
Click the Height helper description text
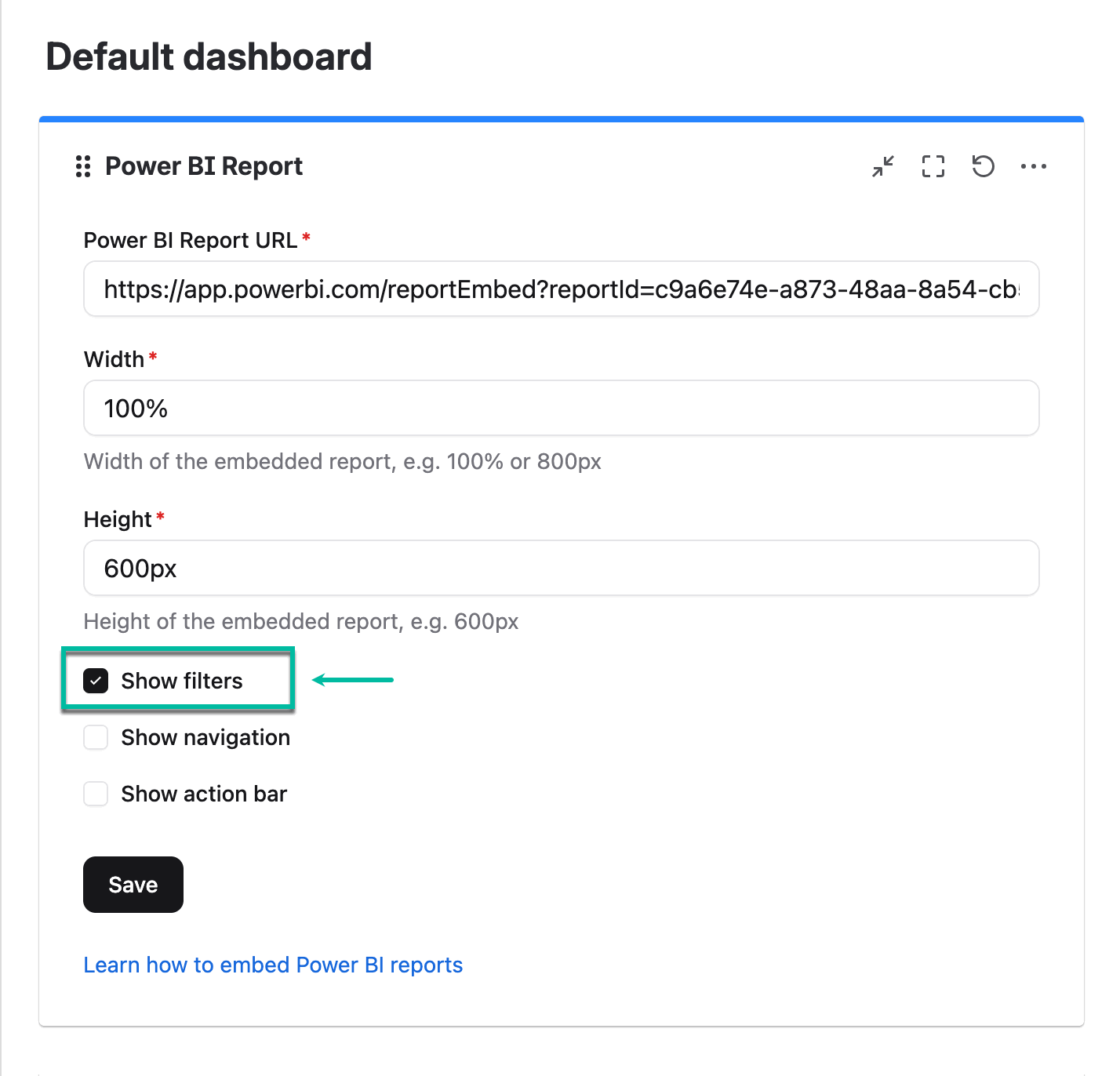point(301,621)
